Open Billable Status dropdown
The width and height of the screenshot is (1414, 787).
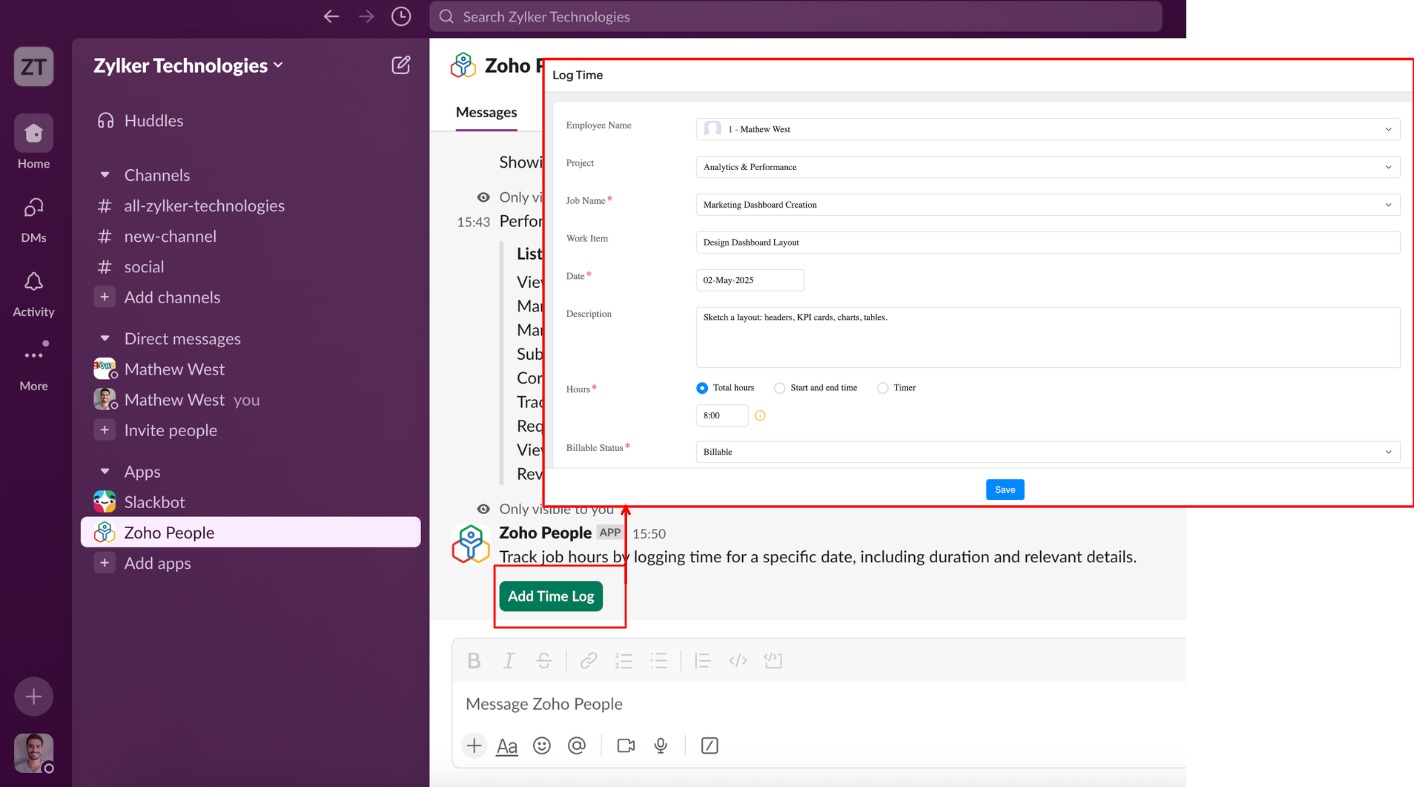click(1048, 452)
